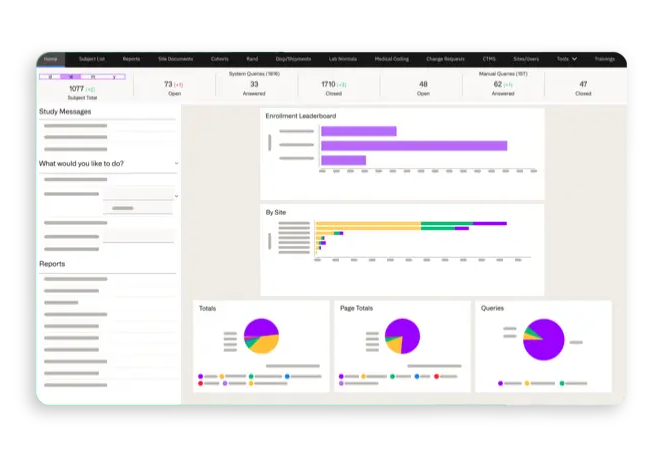Switch to the Subject List tab
The height and width of the screenshot is (456, 654).
click(x=91, y=59)
